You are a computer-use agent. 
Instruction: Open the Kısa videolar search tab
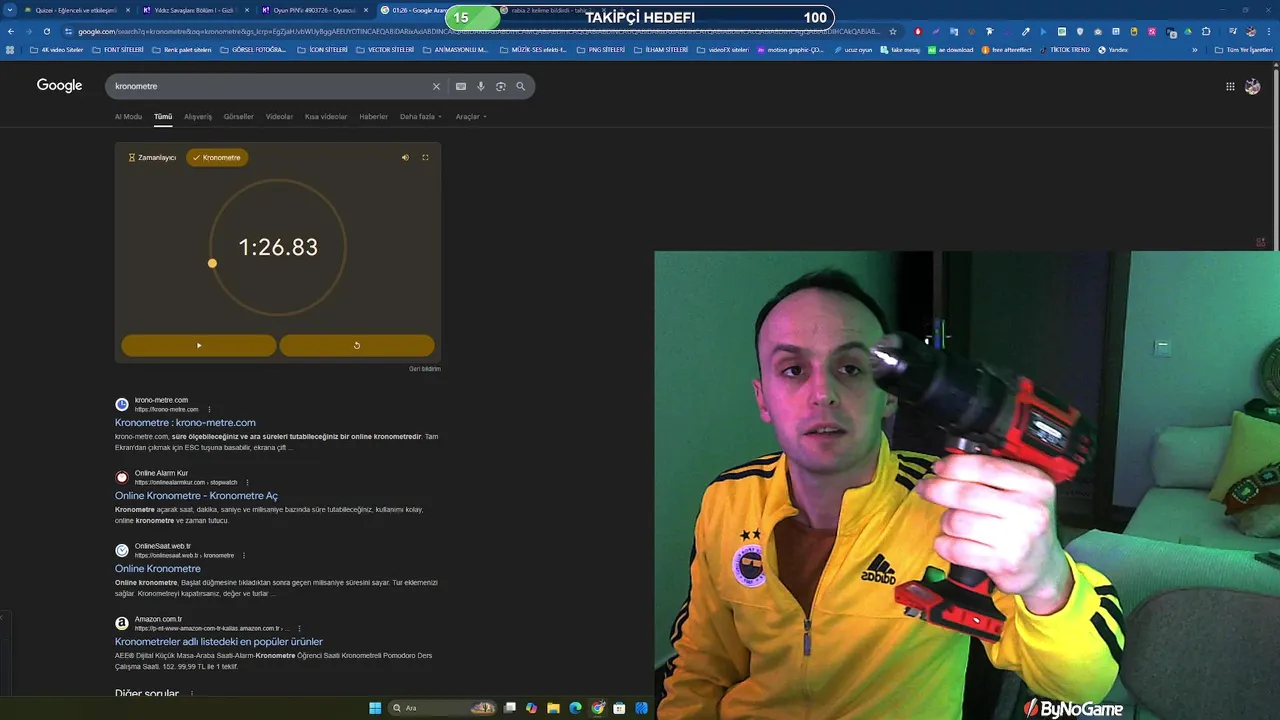(326, 116)
